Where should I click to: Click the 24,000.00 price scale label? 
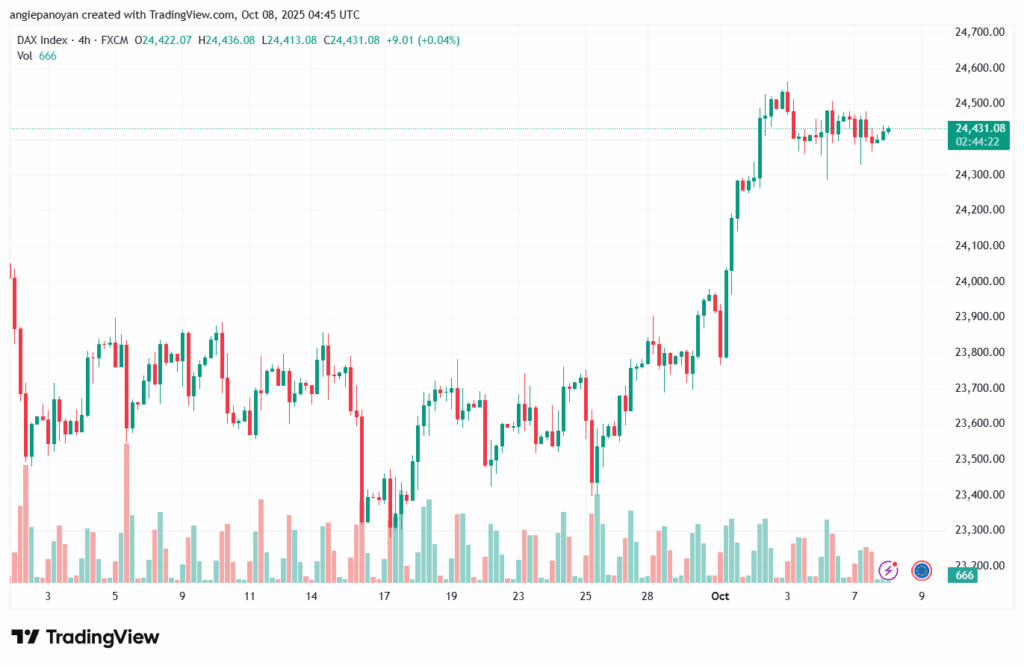[x=979, y=281]
